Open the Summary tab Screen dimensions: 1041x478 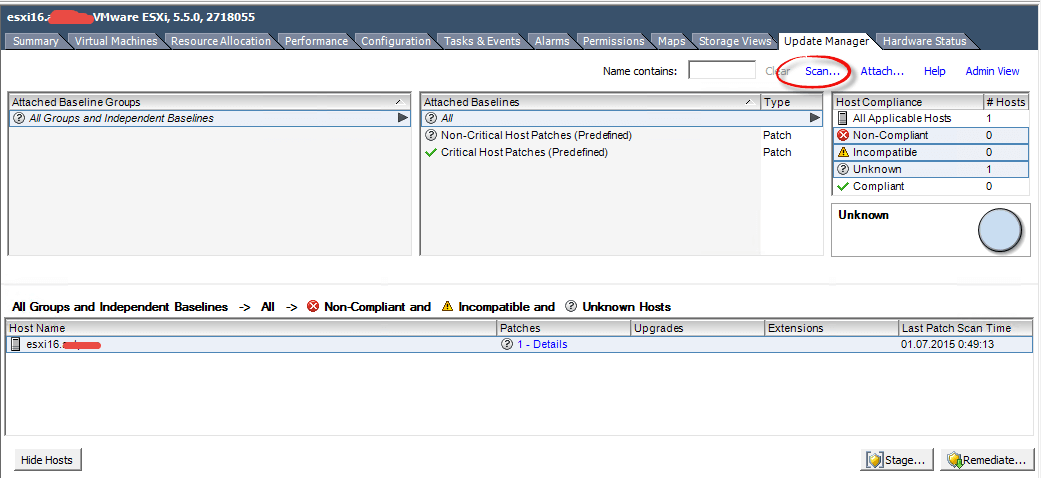tap(35, 41)
